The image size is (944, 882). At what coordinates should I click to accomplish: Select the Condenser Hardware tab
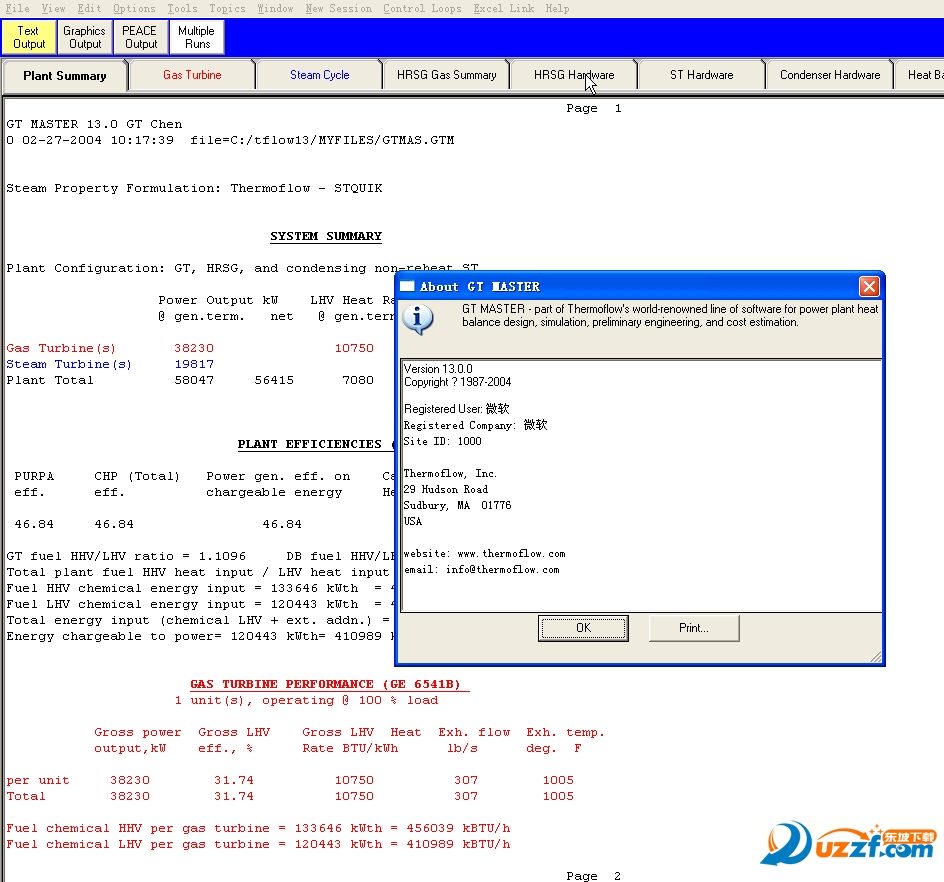pos(829,75)
